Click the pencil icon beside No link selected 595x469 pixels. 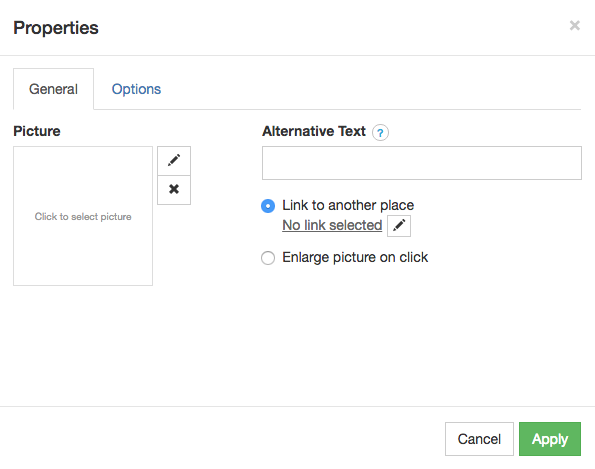tap(399, 226)
